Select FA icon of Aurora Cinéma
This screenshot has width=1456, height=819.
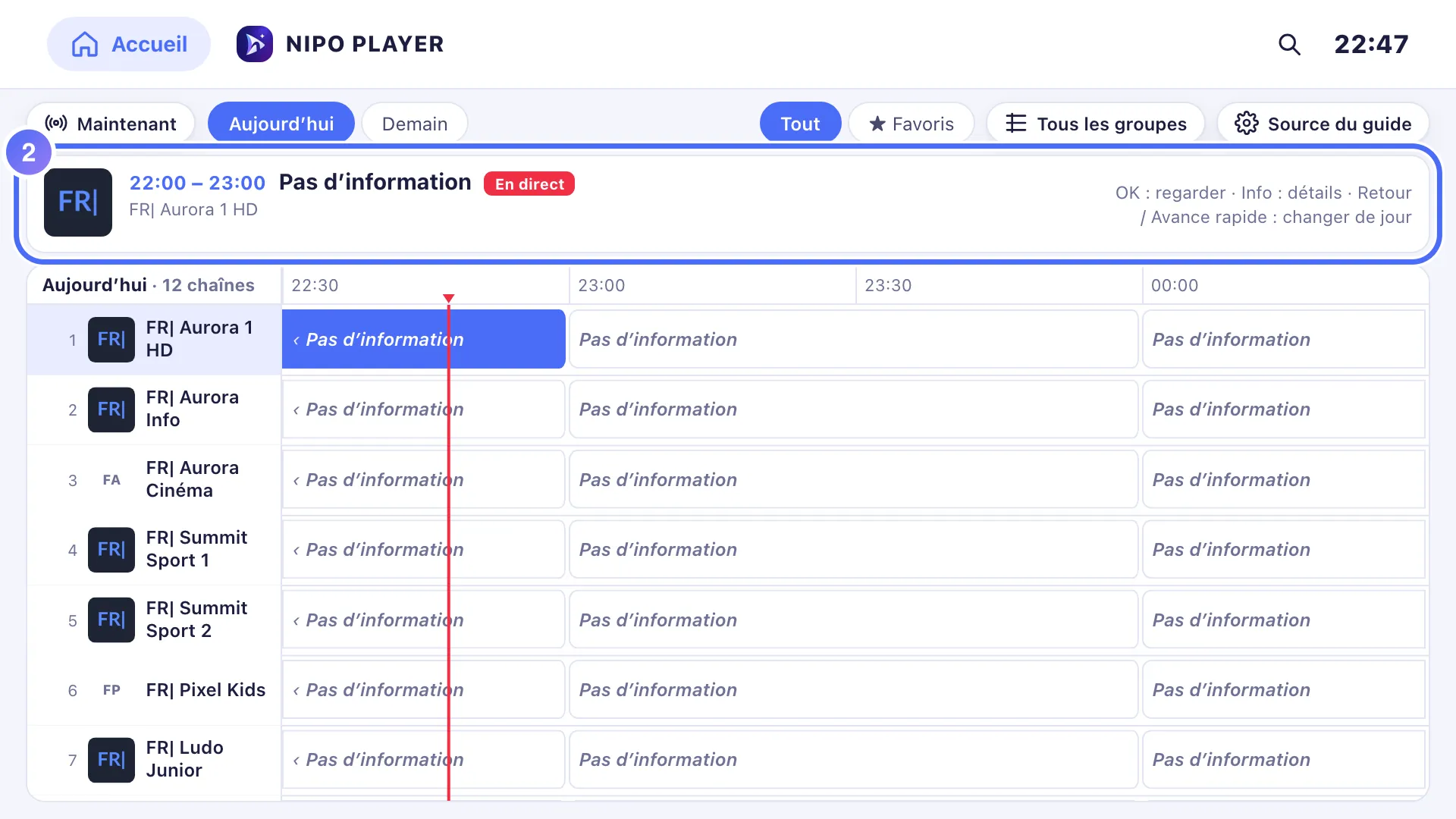111,480
